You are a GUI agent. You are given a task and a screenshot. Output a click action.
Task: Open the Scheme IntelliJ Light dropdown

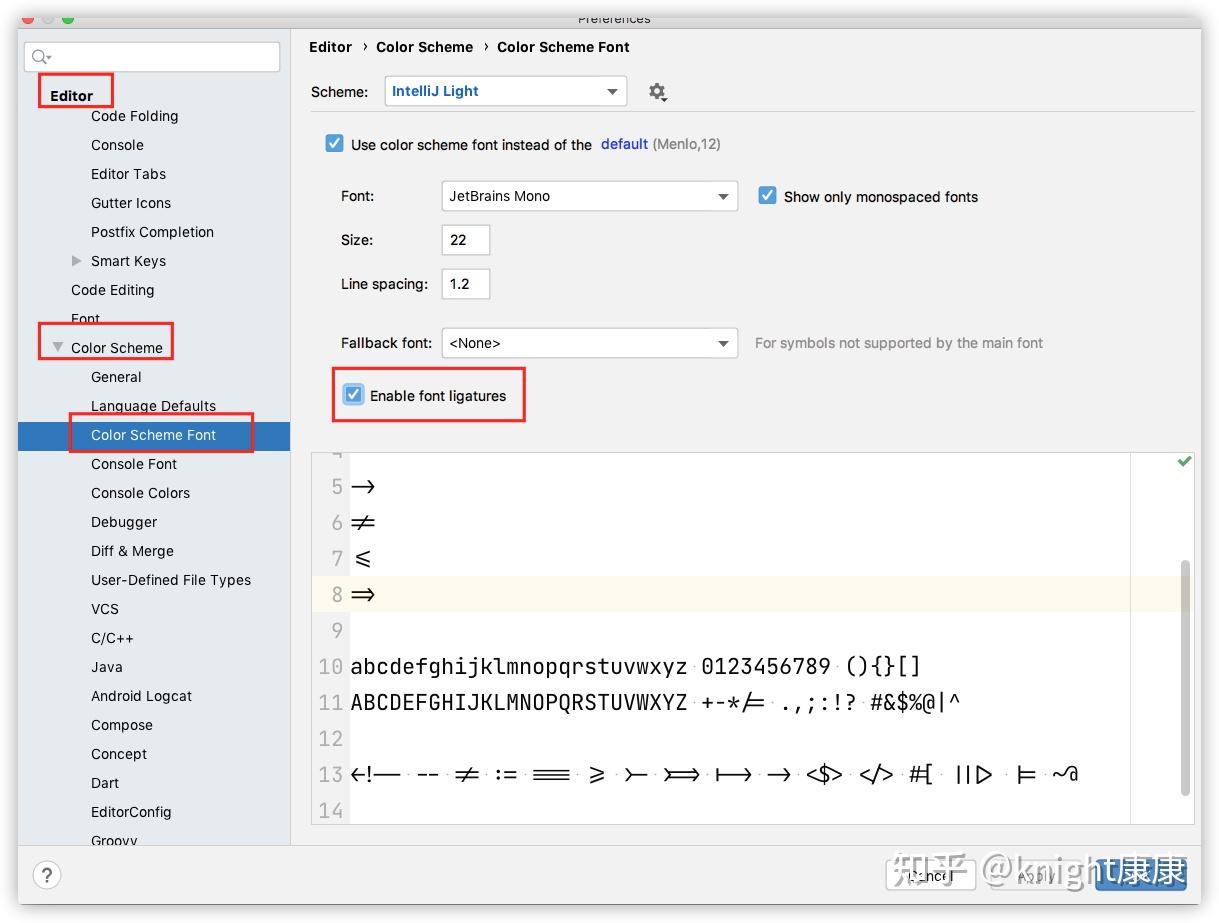(506, 91)
